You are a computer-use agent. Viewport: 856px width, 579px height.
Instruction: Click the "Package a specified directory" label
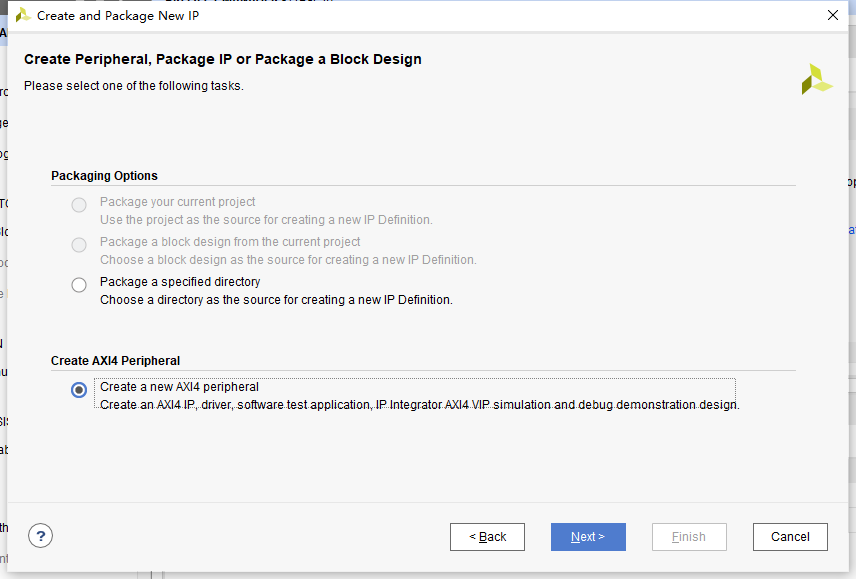click(x=180, y=282)
